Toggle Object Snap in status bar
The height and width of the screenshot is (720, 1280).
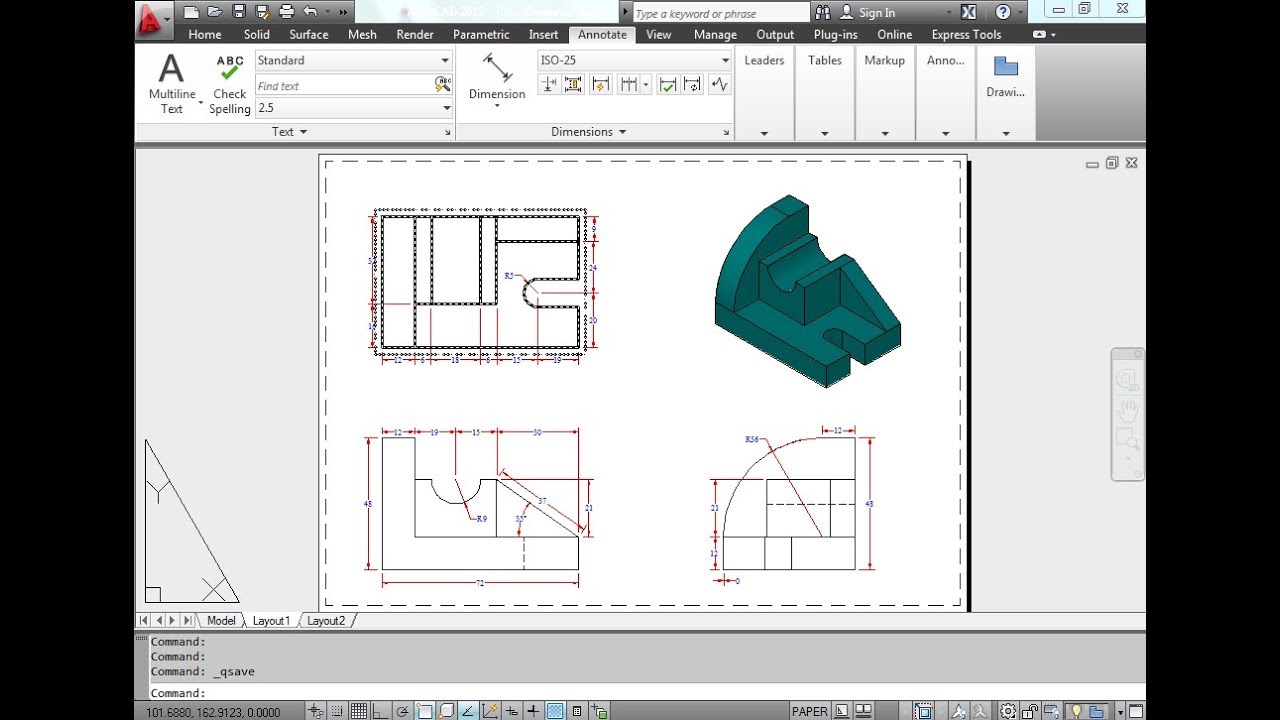(424, 712)
